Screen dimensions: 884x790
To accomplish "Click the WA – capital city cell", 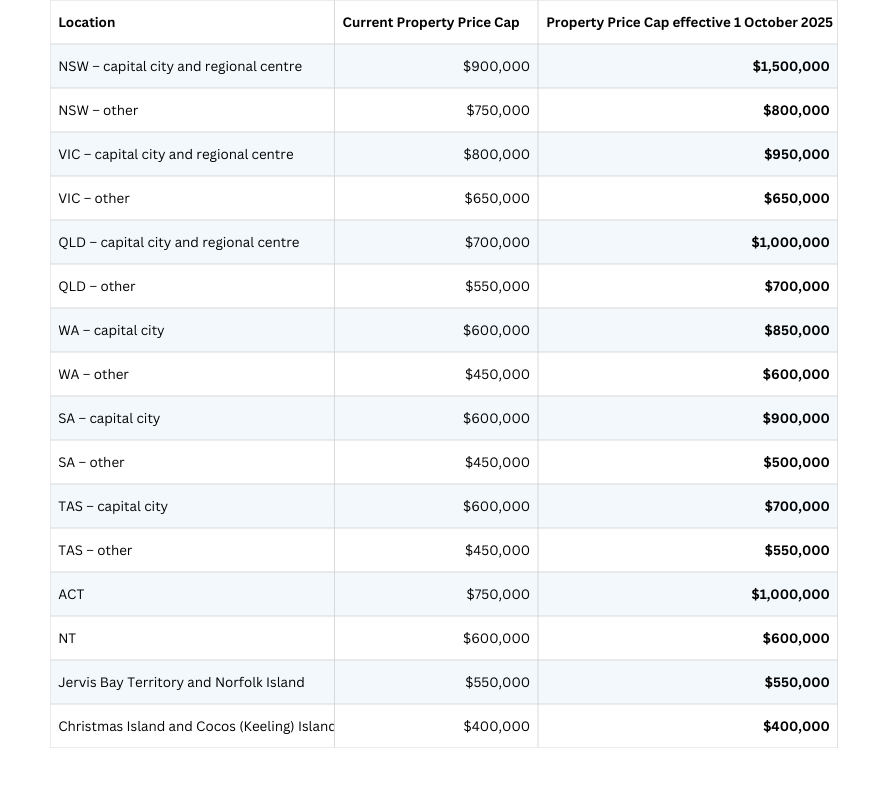I will [111, 330].
